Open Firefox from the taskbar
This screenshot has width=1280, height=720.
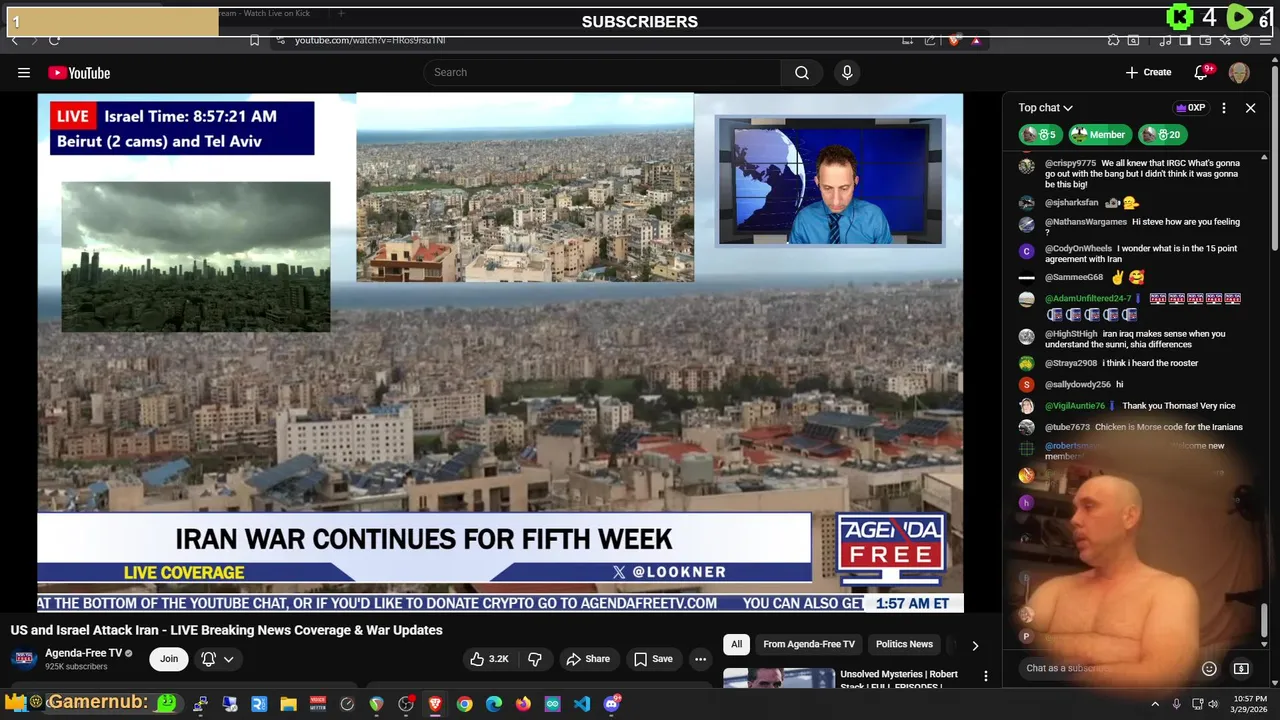523,704
